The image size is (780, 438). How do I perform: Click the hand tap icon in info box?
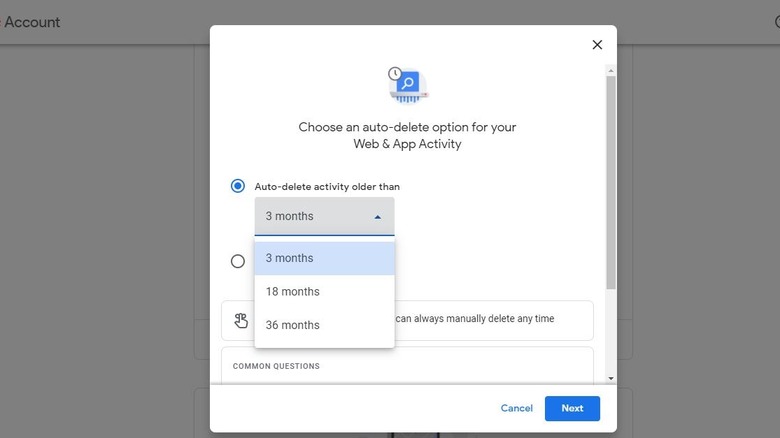[x=241, y=320]
